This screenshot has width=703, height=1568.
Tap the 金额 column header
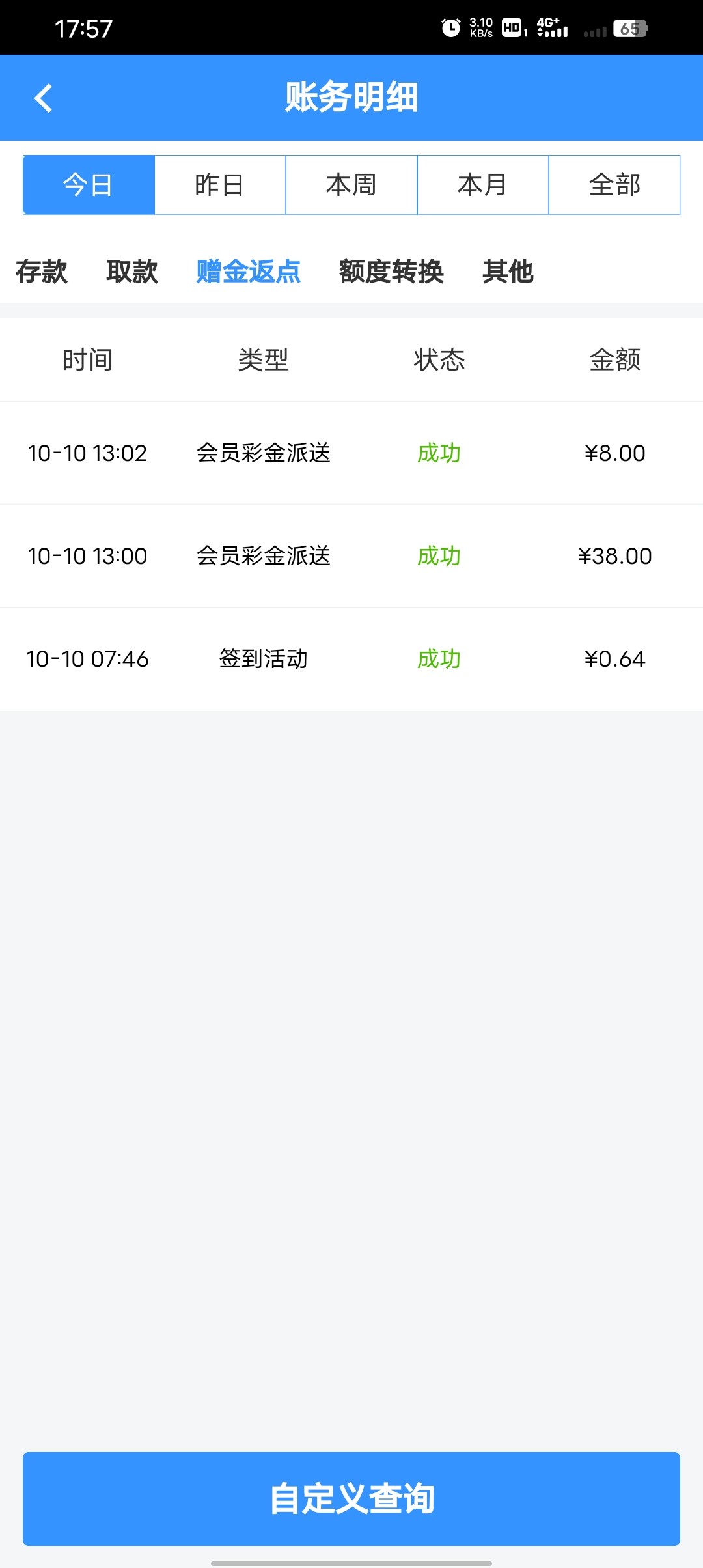tap(614, 359)
